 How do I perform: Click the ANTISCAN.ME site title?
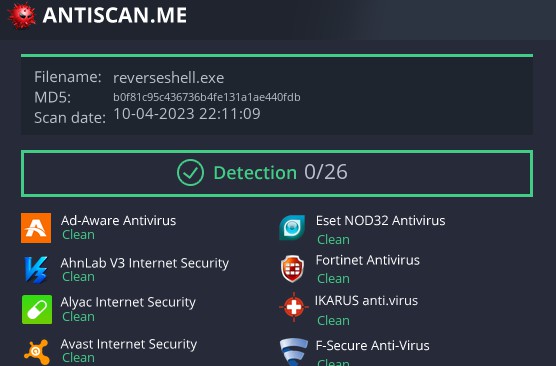[x=115, y=15]
